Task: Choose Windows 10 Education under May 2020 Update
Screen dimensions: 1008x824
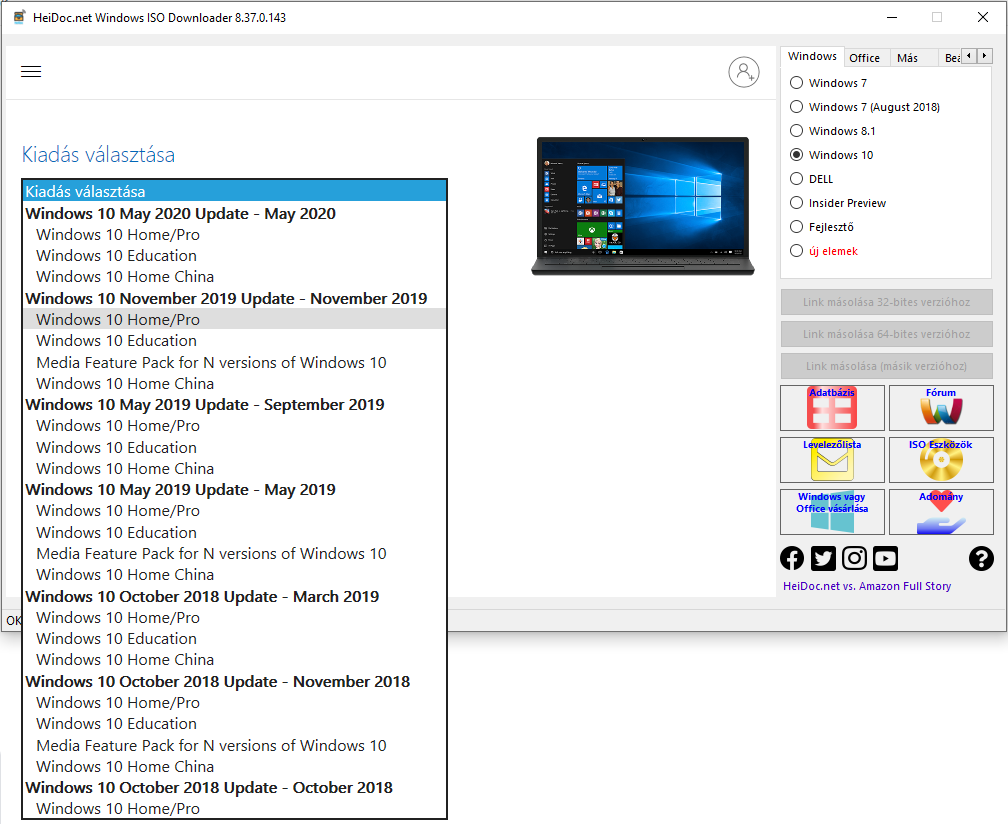Action: (235, 256)
